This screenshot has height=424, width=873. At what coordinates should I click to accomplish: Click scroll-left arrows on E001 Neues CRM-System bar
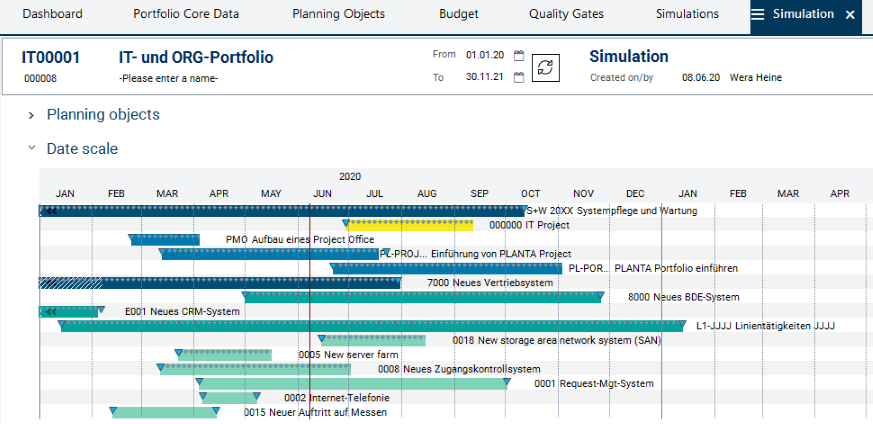(x=49, y=312)
